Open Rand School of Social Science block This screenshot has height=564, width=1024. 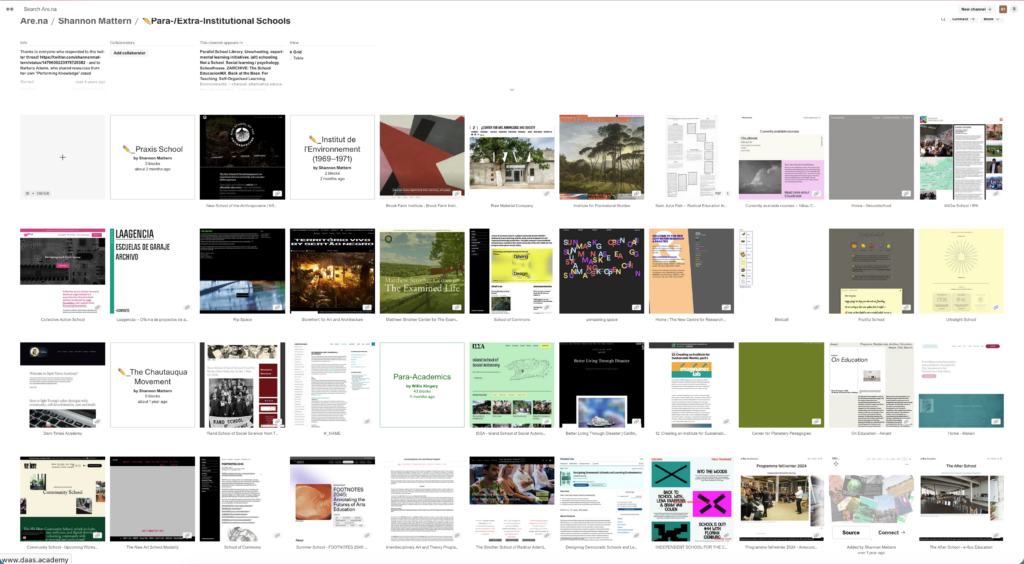(x=242, y=385)
